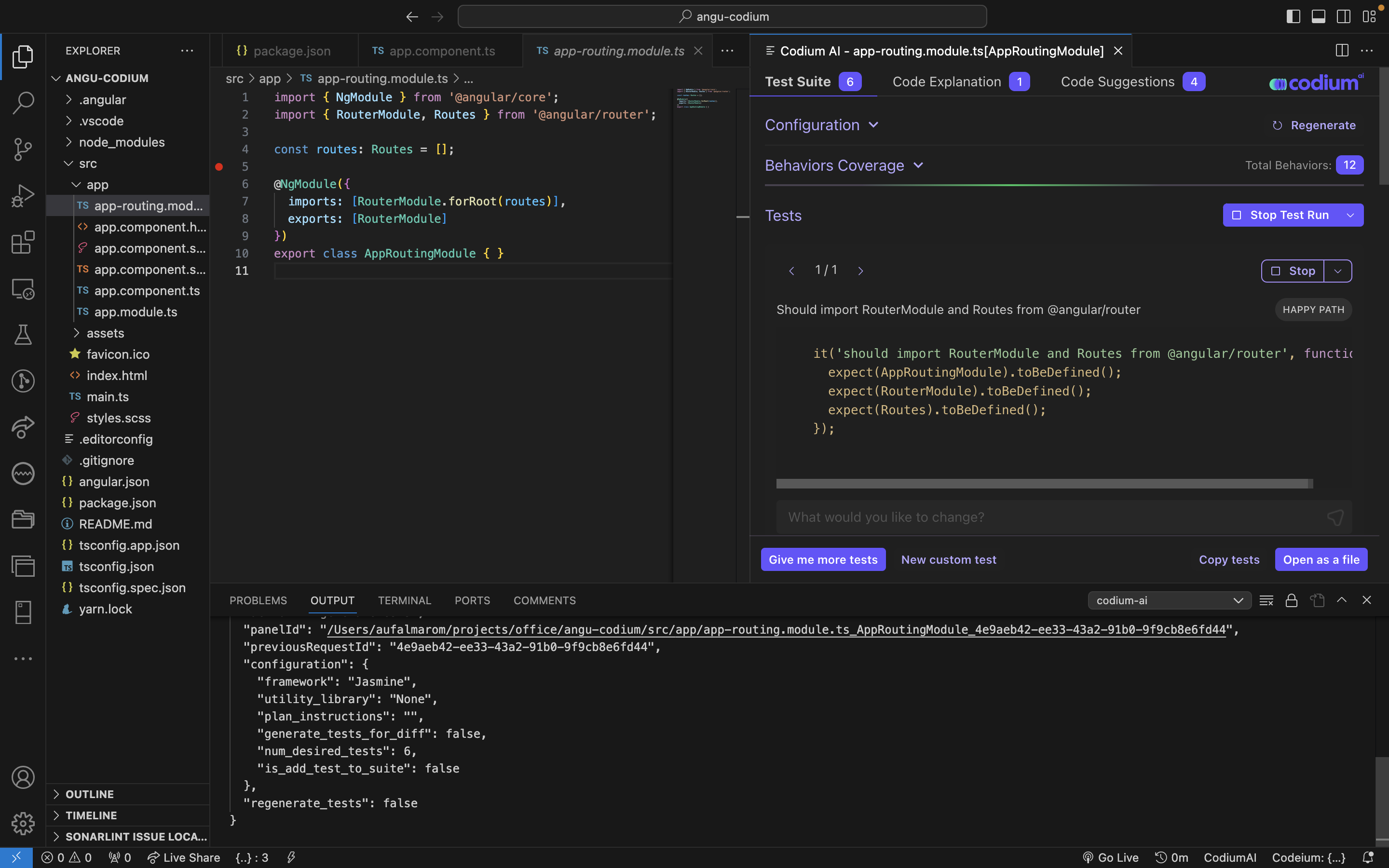Open the Search view in the activity bar
1389x868 pixels.
pos(23,102)
